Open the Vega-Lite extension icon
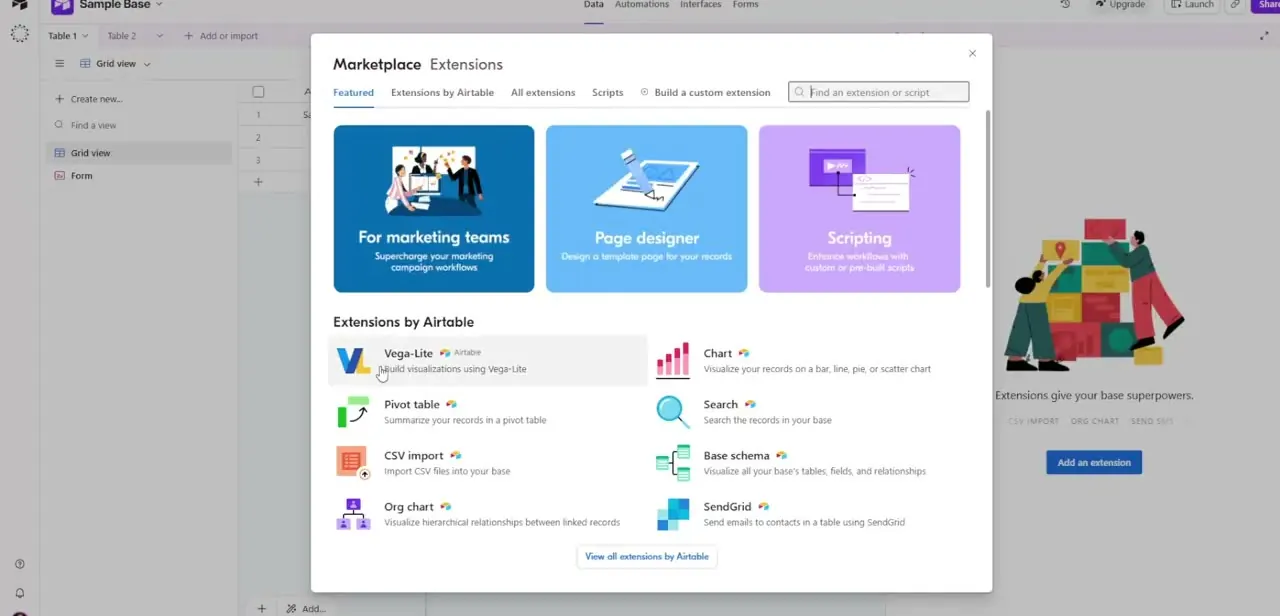1280x616 pixels. coord(353,361)
